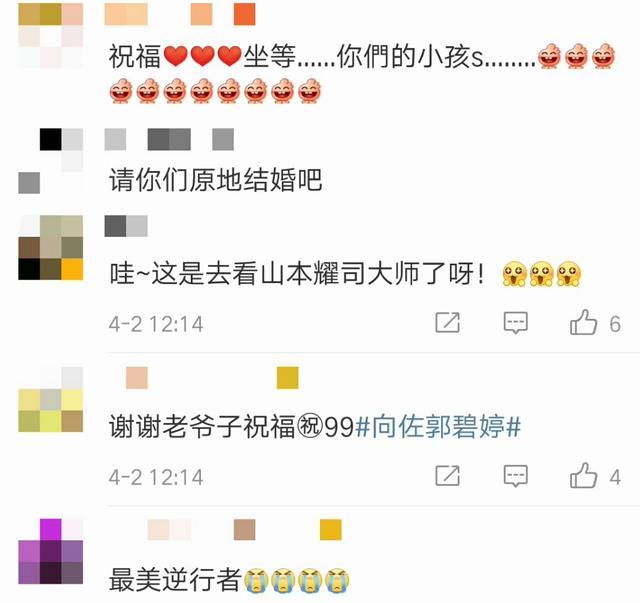The height and width of the screenshot is (603, 640).
Task: Open username above 哇~这是去看山本耀司 comment
Action: 126,226
